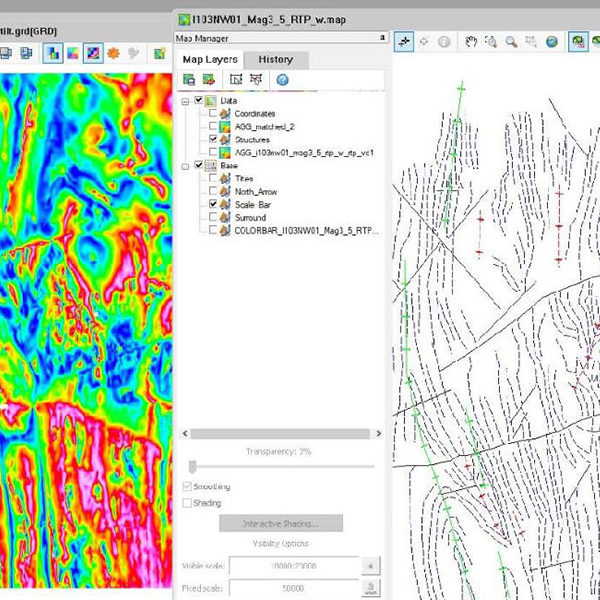Click the globe full extent icon
Viewport: 600px width, 600px height.
click(552, 42)
